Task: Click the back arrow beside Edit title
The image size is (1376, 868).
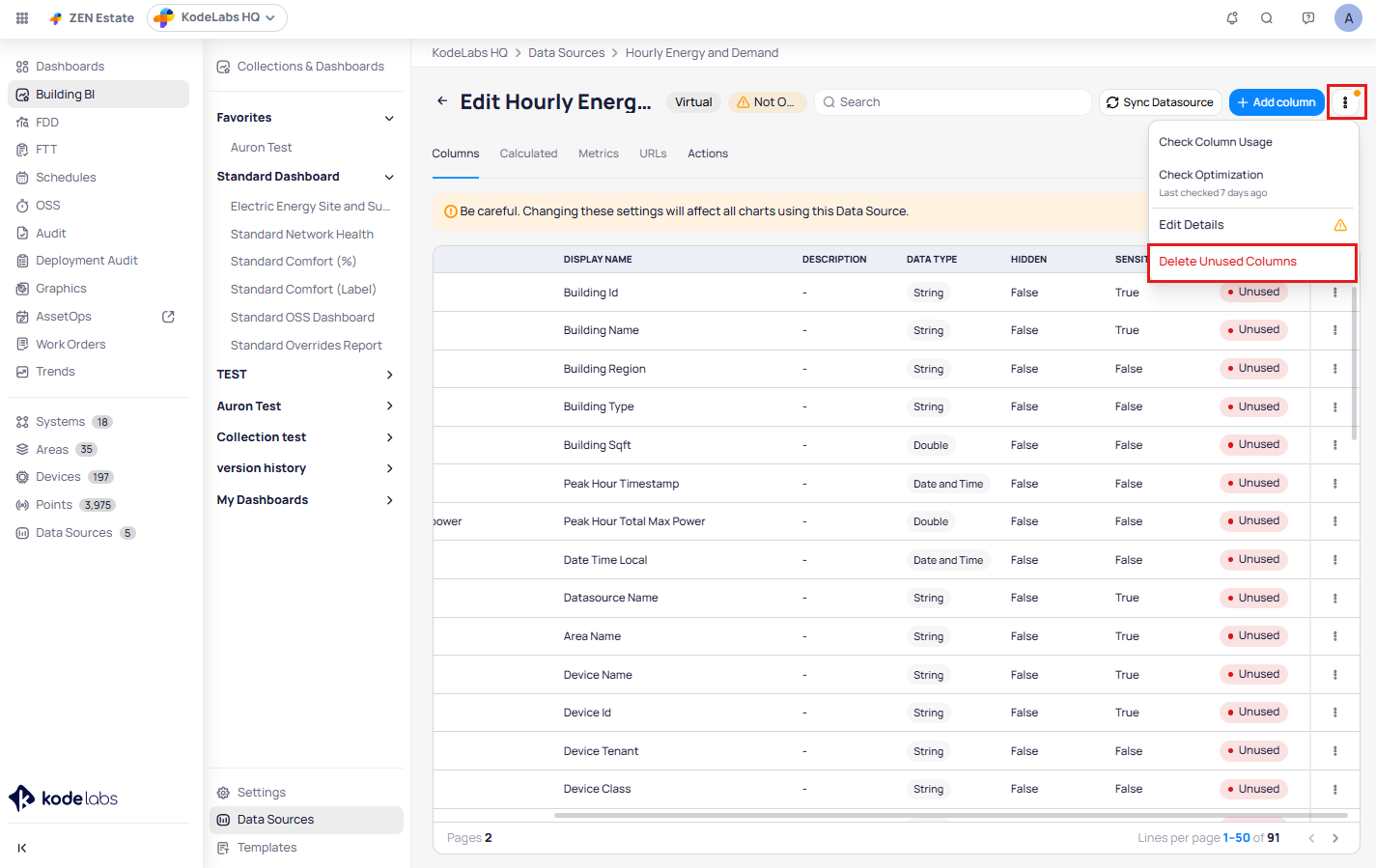Action: coord(442,101)
